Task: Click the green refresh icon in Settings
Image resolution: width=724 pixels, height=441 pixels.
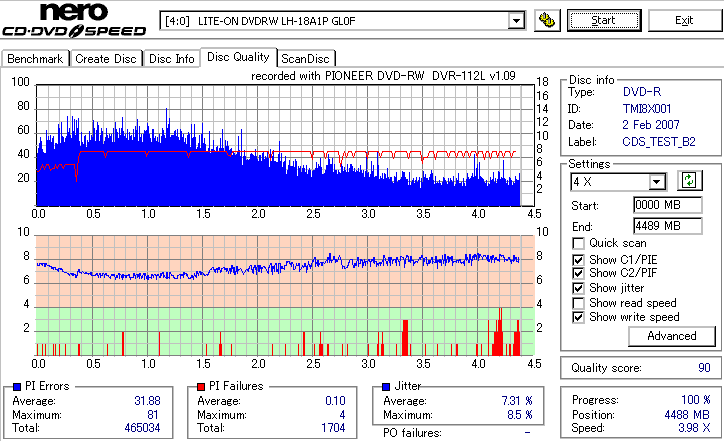Action: [689, 181]
